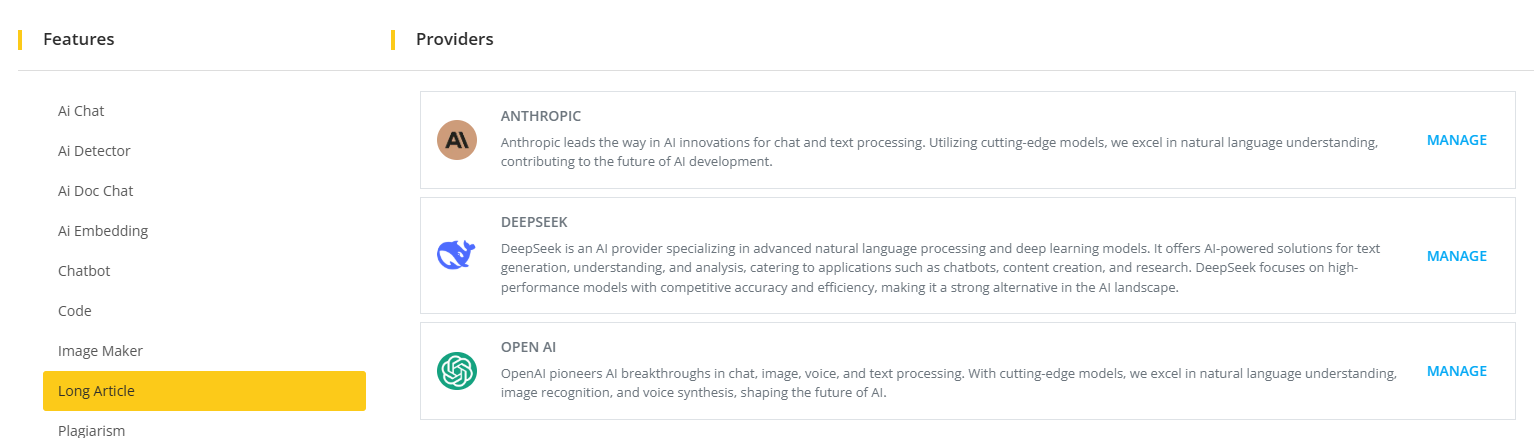Select the Code feature
The height and width of the screenshot is (438, 1534).
point(75,311)
